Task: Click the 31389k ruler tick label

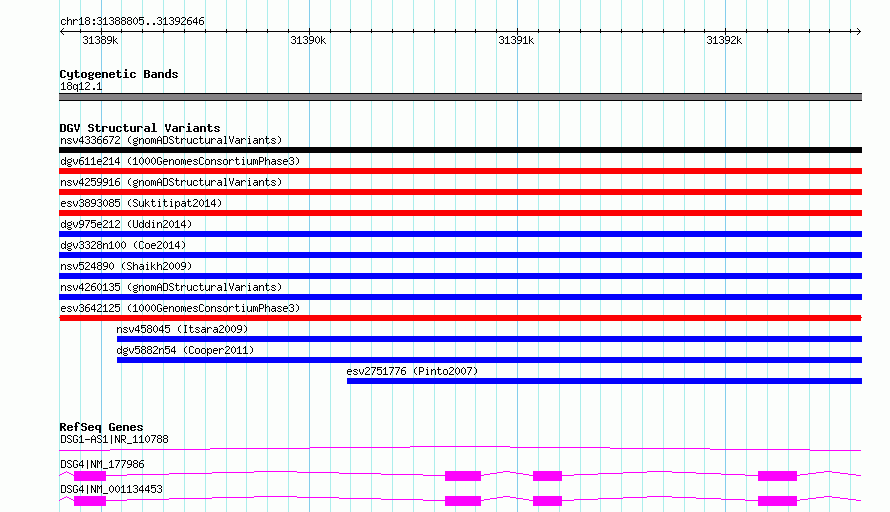Action: (100, 40)
